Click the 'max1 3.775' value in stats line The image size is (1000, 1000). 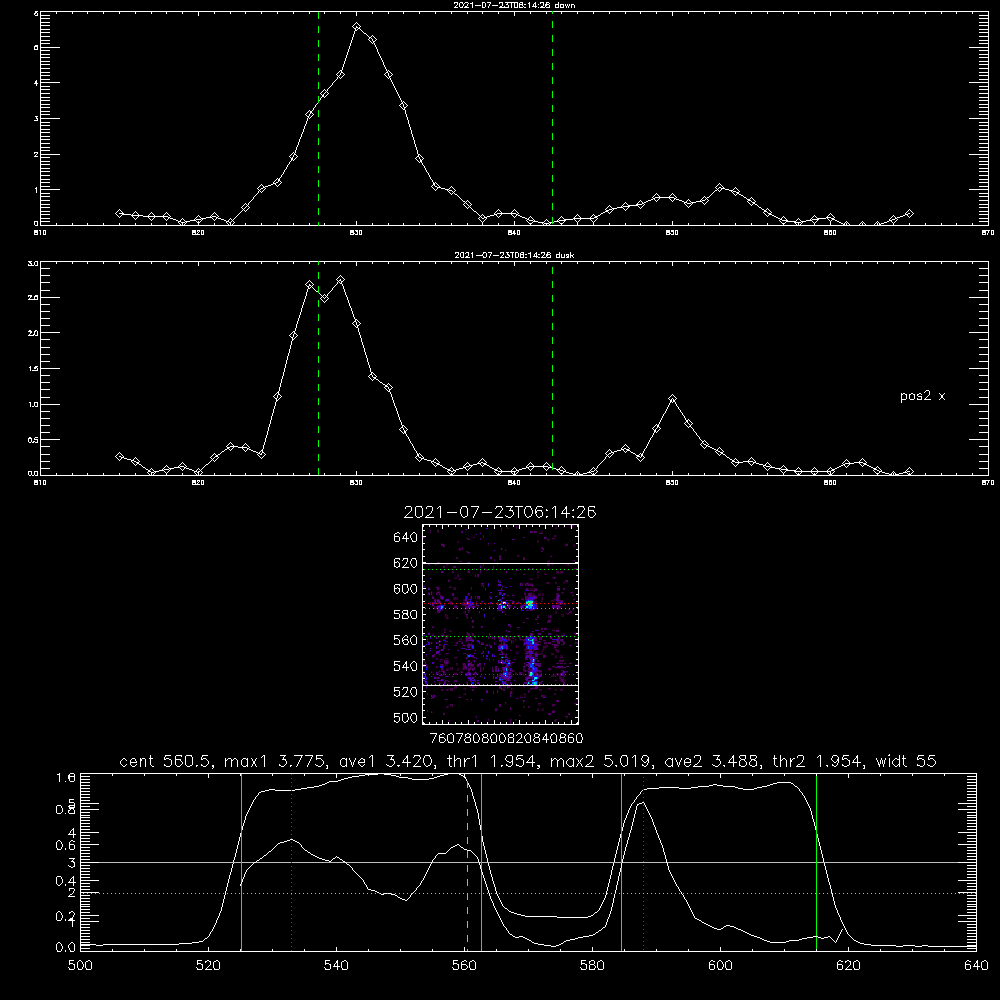click(276, 761)
